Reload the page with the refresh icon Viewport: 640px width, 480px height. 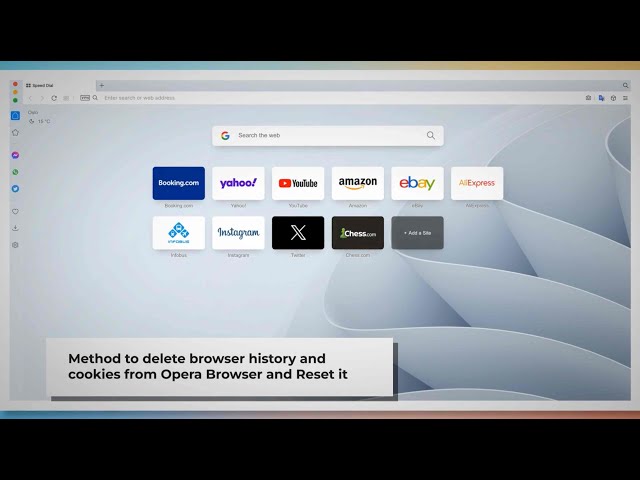(54, 98)
